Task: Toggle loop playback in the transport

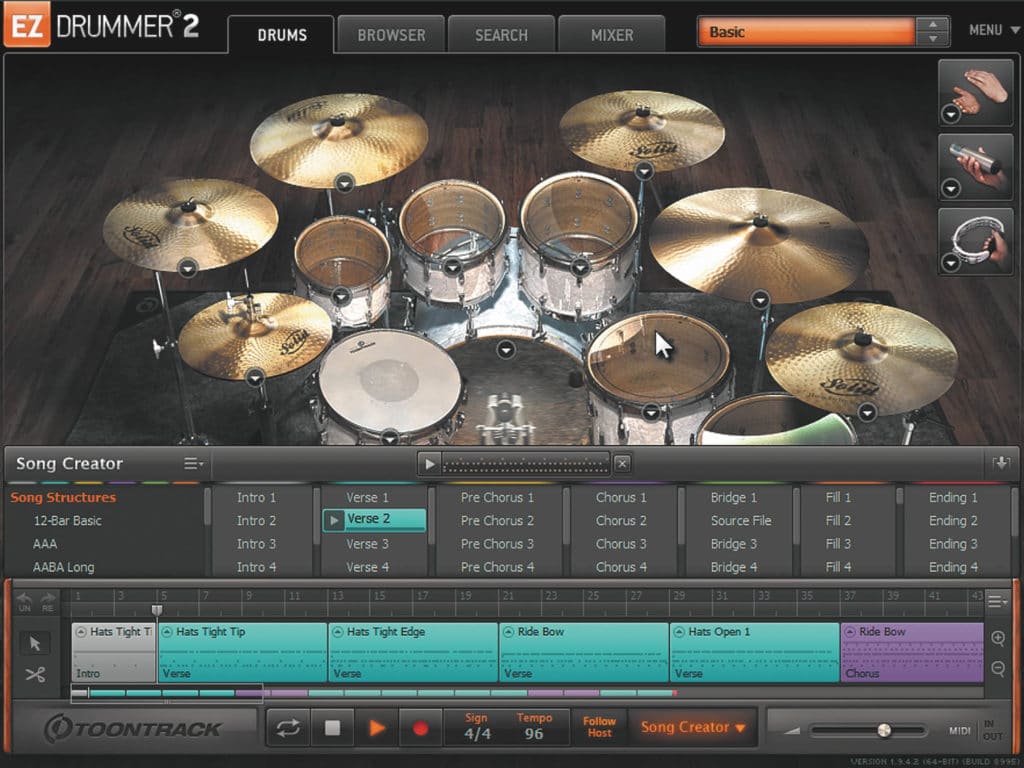Action: (288, 728)
